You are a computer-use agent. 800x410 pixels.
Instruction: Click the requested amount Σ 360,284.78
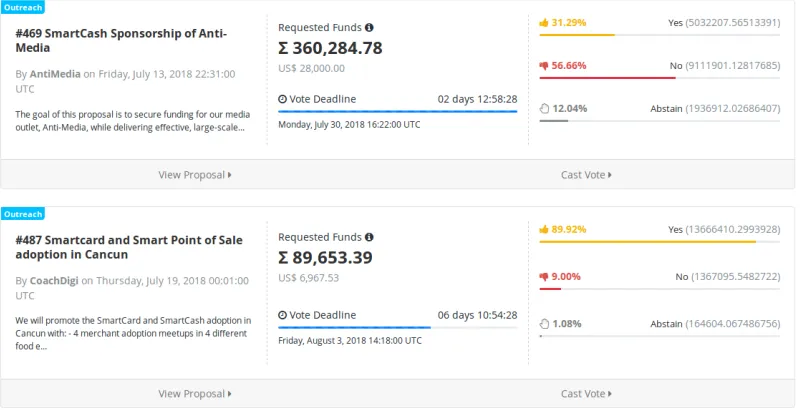pos(330,48)
